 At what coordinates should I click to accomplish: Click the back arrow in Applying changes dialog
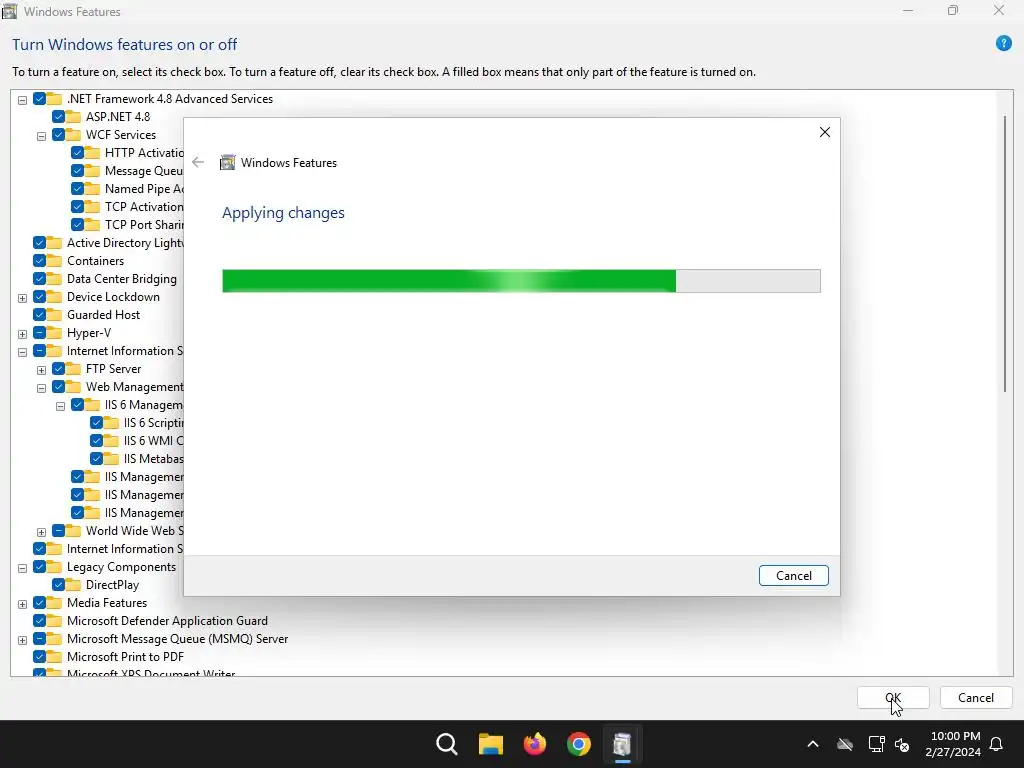198,163
